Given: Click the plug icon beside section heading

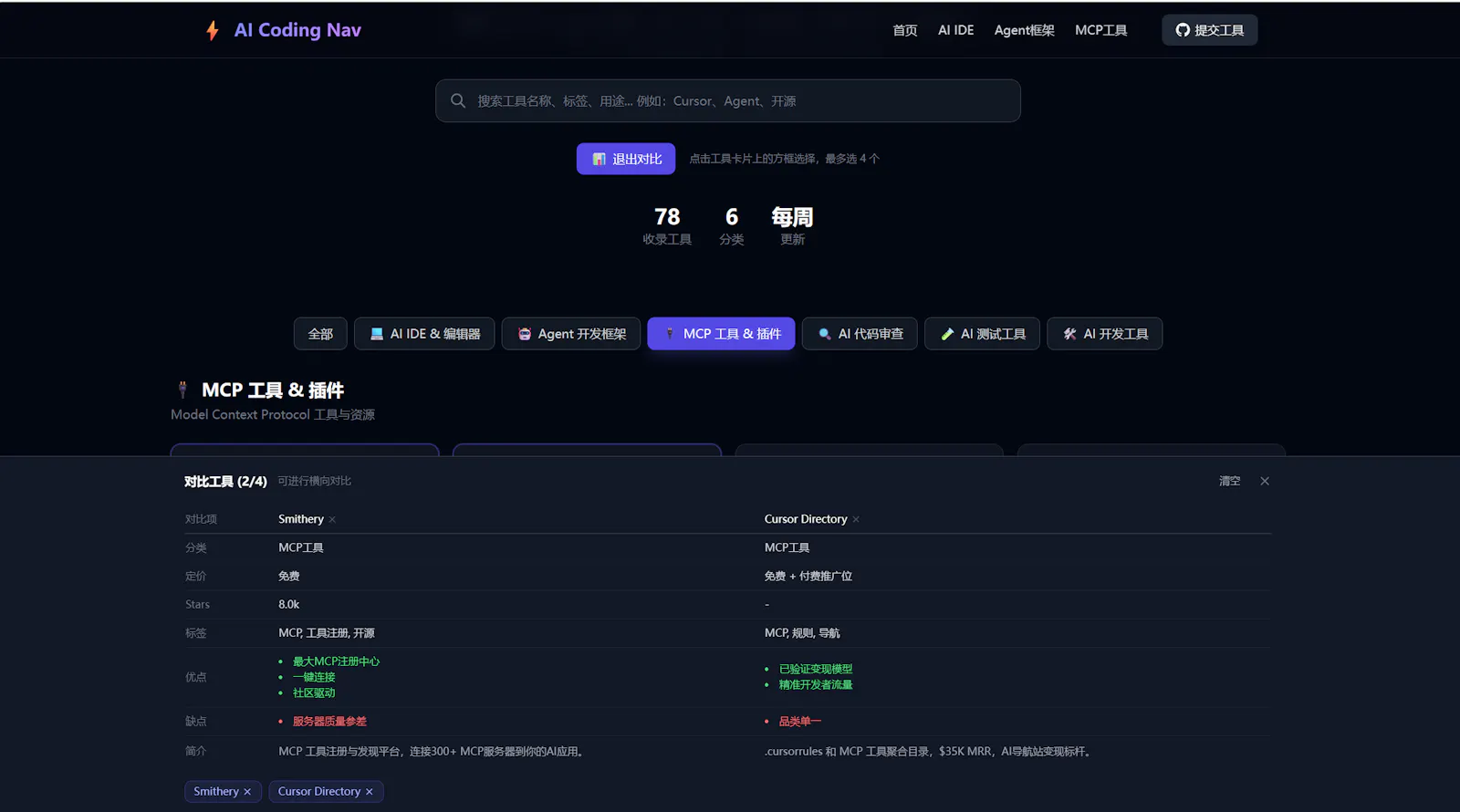Looking at the screenshot, I should (182, 390).
